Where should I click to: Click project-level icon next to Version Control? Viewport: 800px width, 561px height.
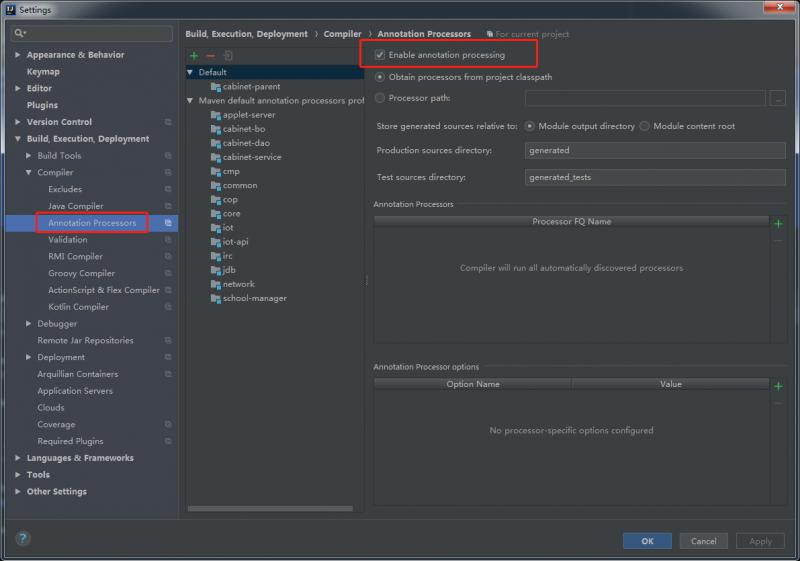coord(168,122)
